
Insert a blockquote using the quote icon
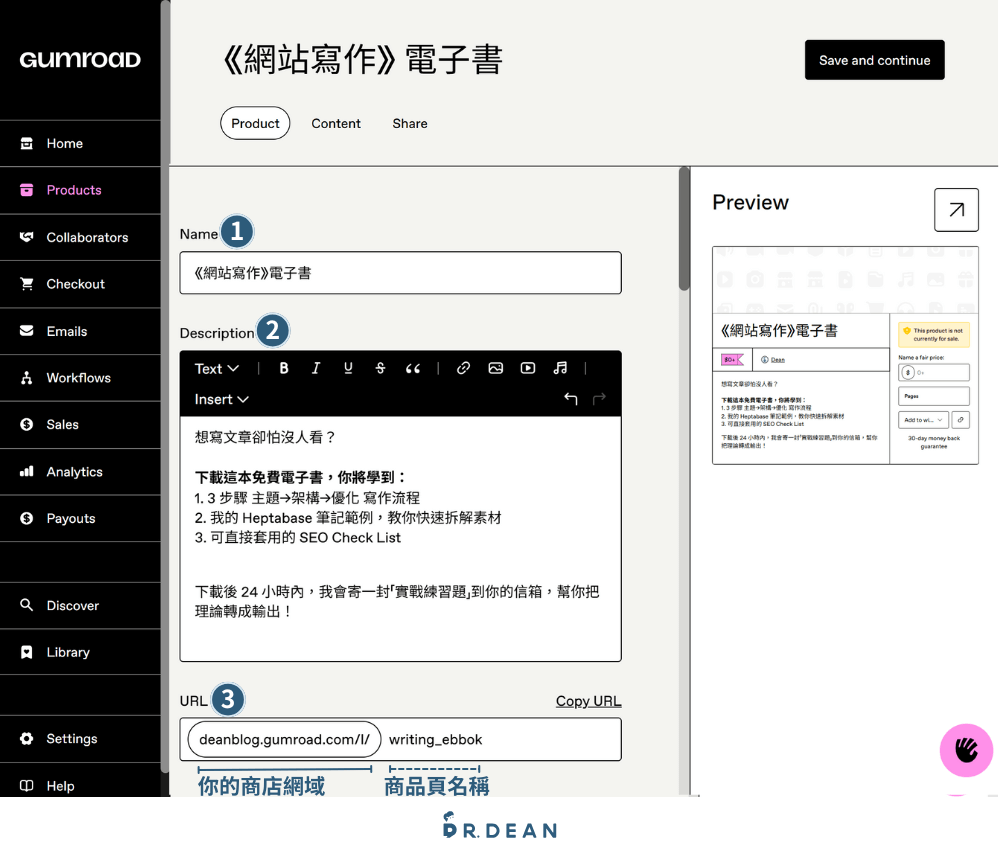click(413, 368)
